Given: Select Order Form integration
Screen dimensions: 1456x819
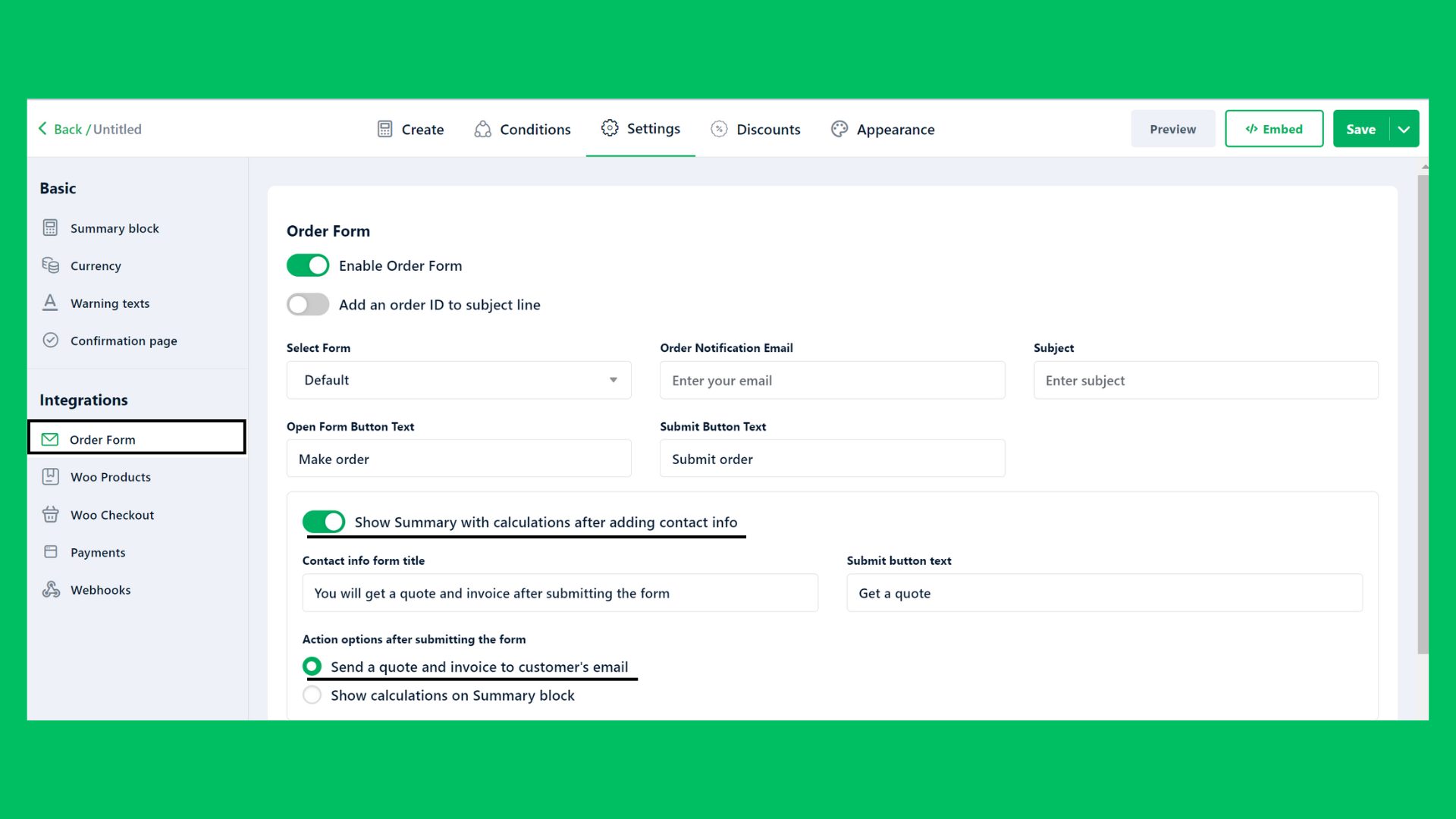Looking at the screenshot, I should [137, 438].
